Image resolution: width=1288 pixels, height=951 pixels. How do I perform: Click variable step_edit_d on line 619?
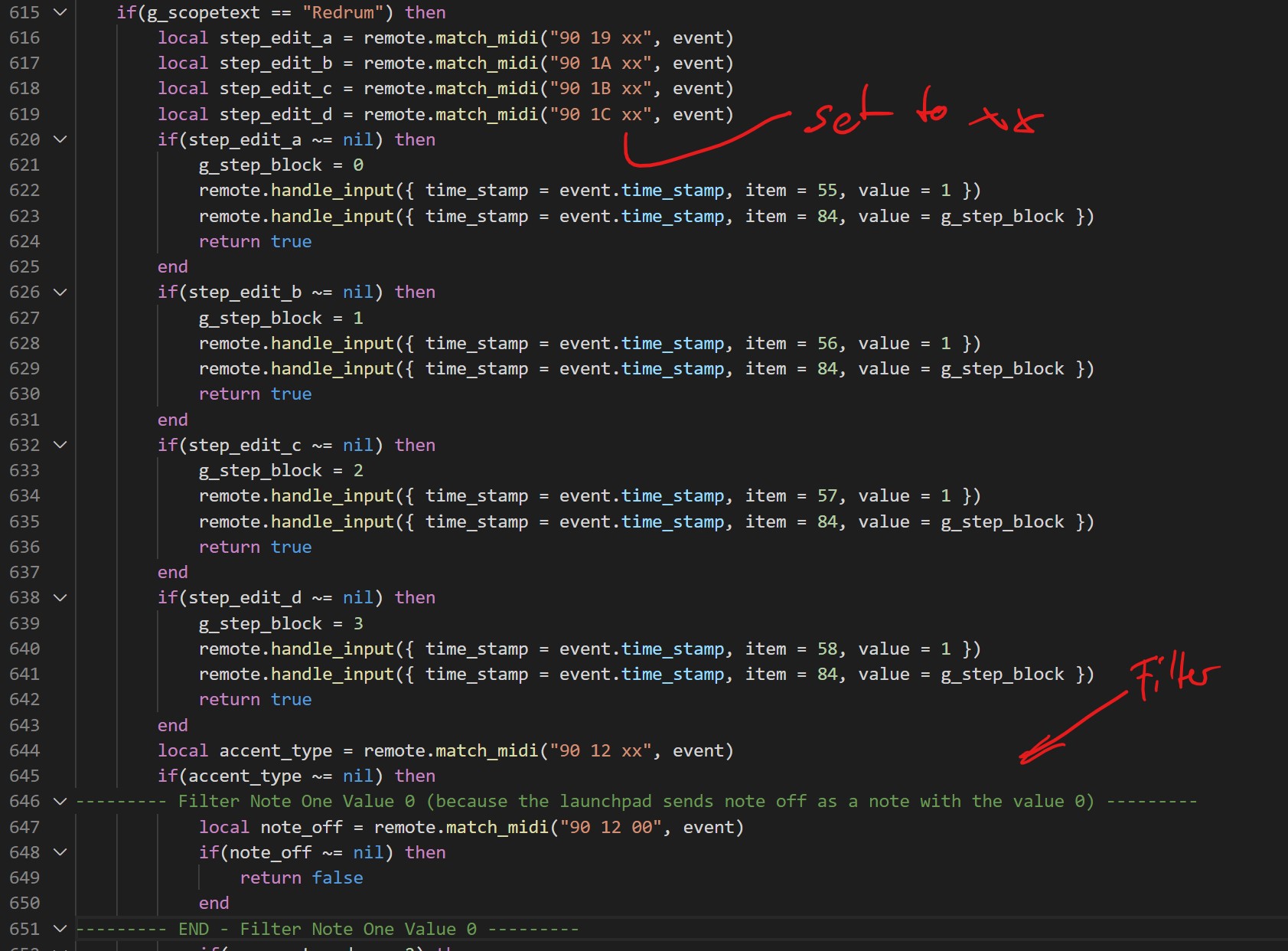click(276, 115)
